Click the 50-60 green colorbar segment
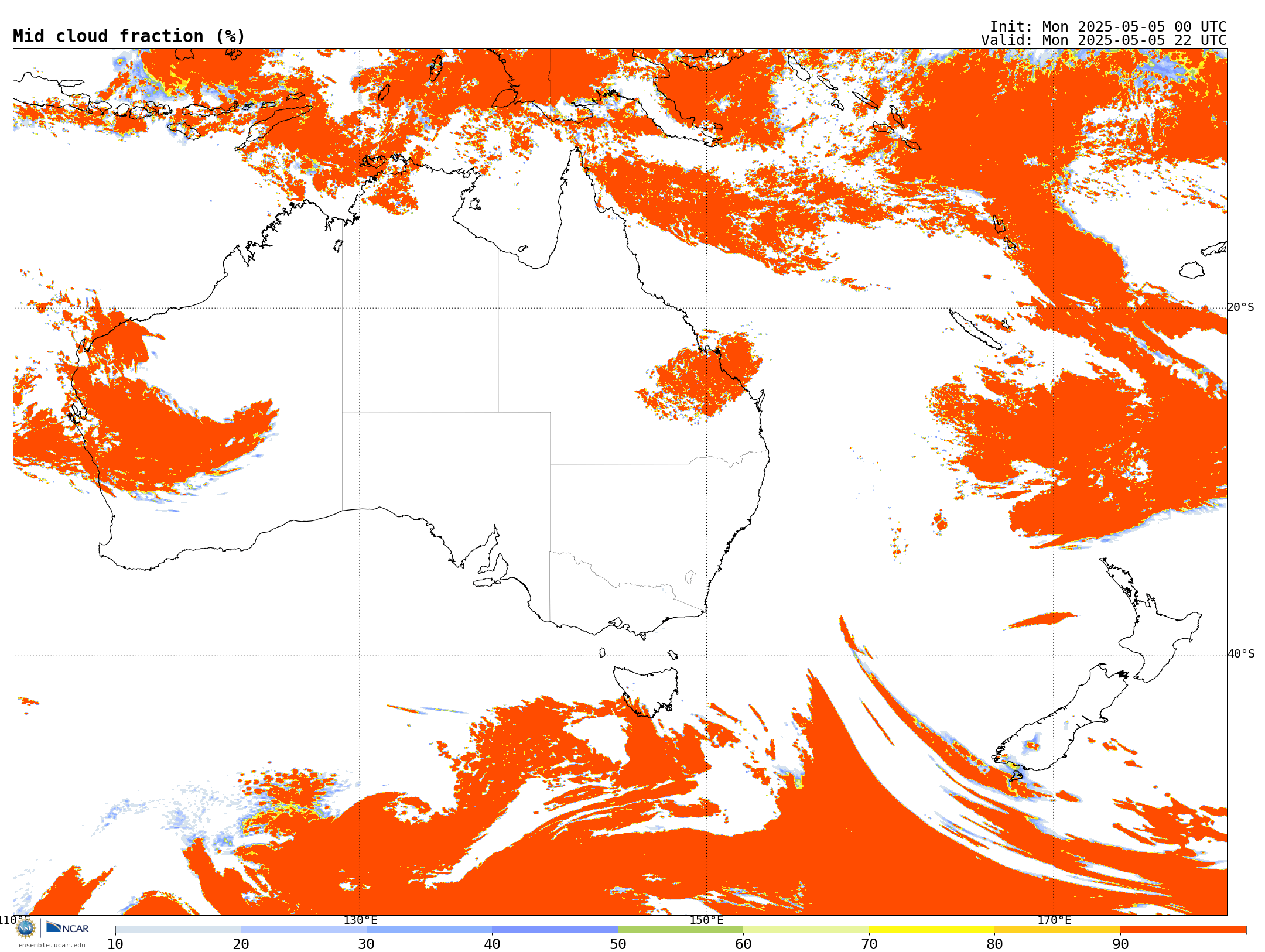This screenshot has height=952, width=1265. tap(681, 929)
